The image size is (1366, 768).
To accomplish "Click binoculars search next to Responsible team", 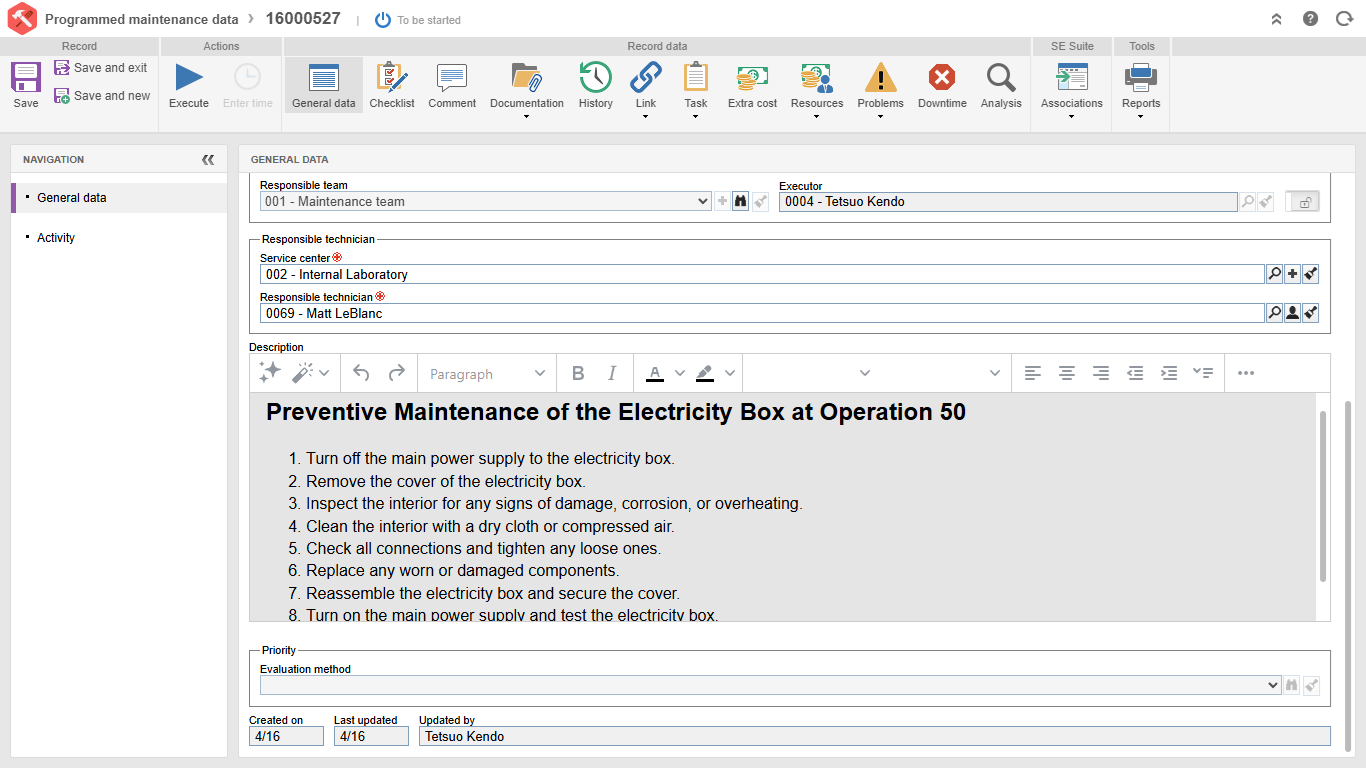I will (741, 201).
